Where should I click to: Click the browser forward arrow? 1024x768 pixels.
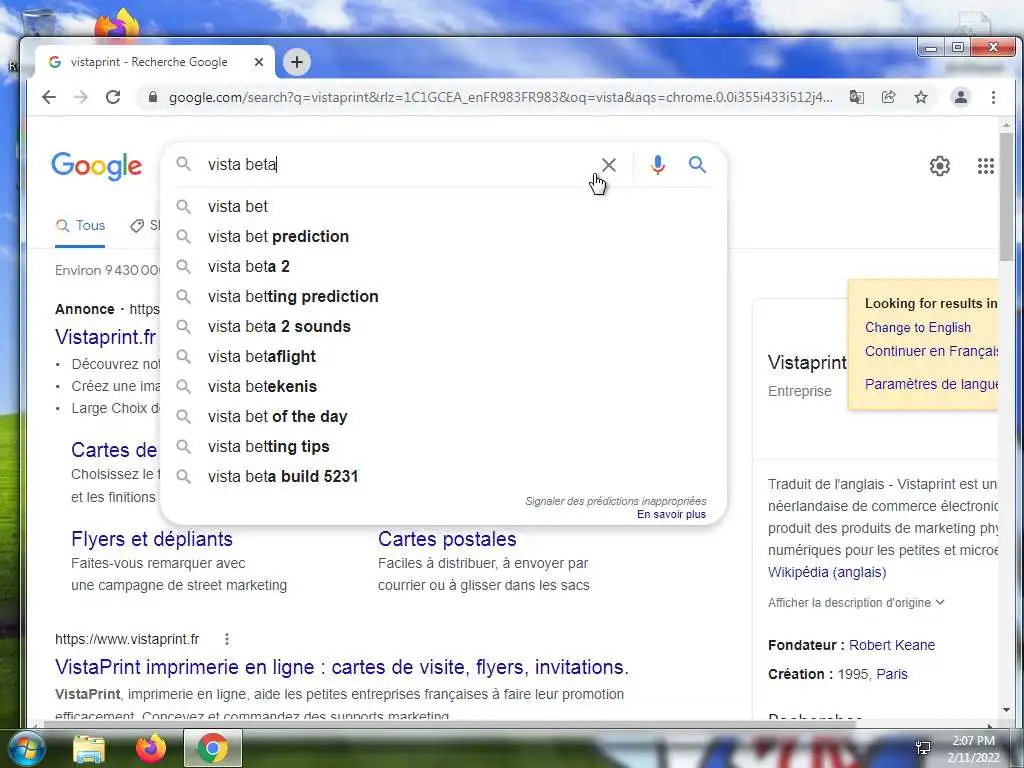pos(81,97)
